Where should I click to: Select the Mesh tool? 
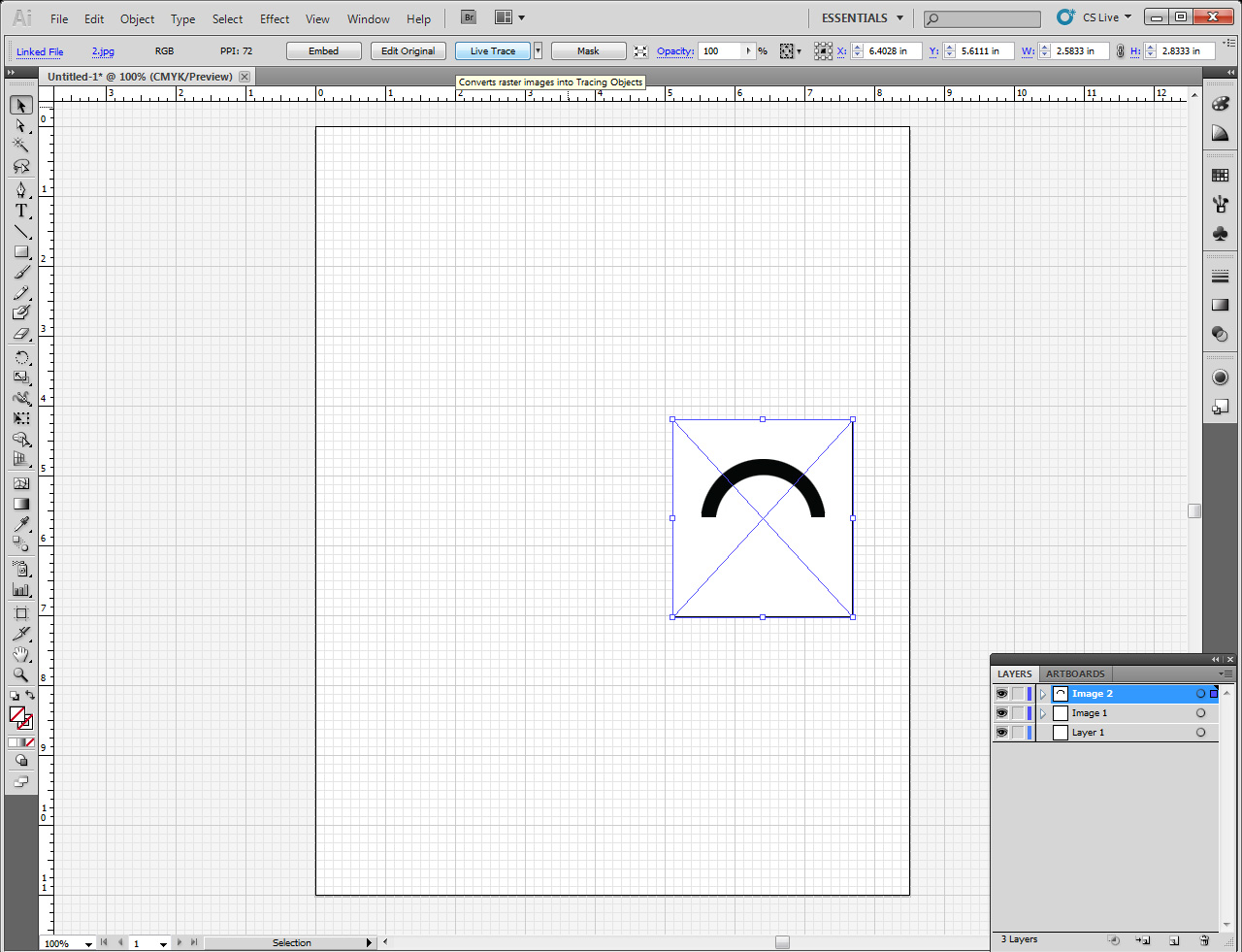tap(21, 483)
